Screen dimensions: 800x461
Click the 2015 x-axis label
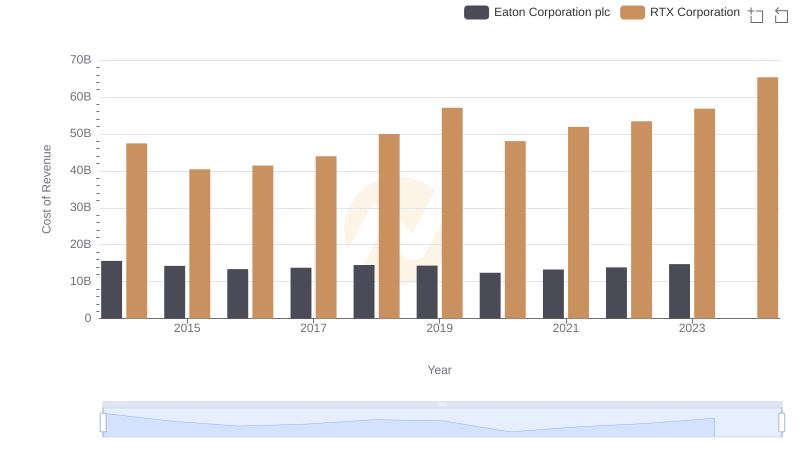pos(187,328)
